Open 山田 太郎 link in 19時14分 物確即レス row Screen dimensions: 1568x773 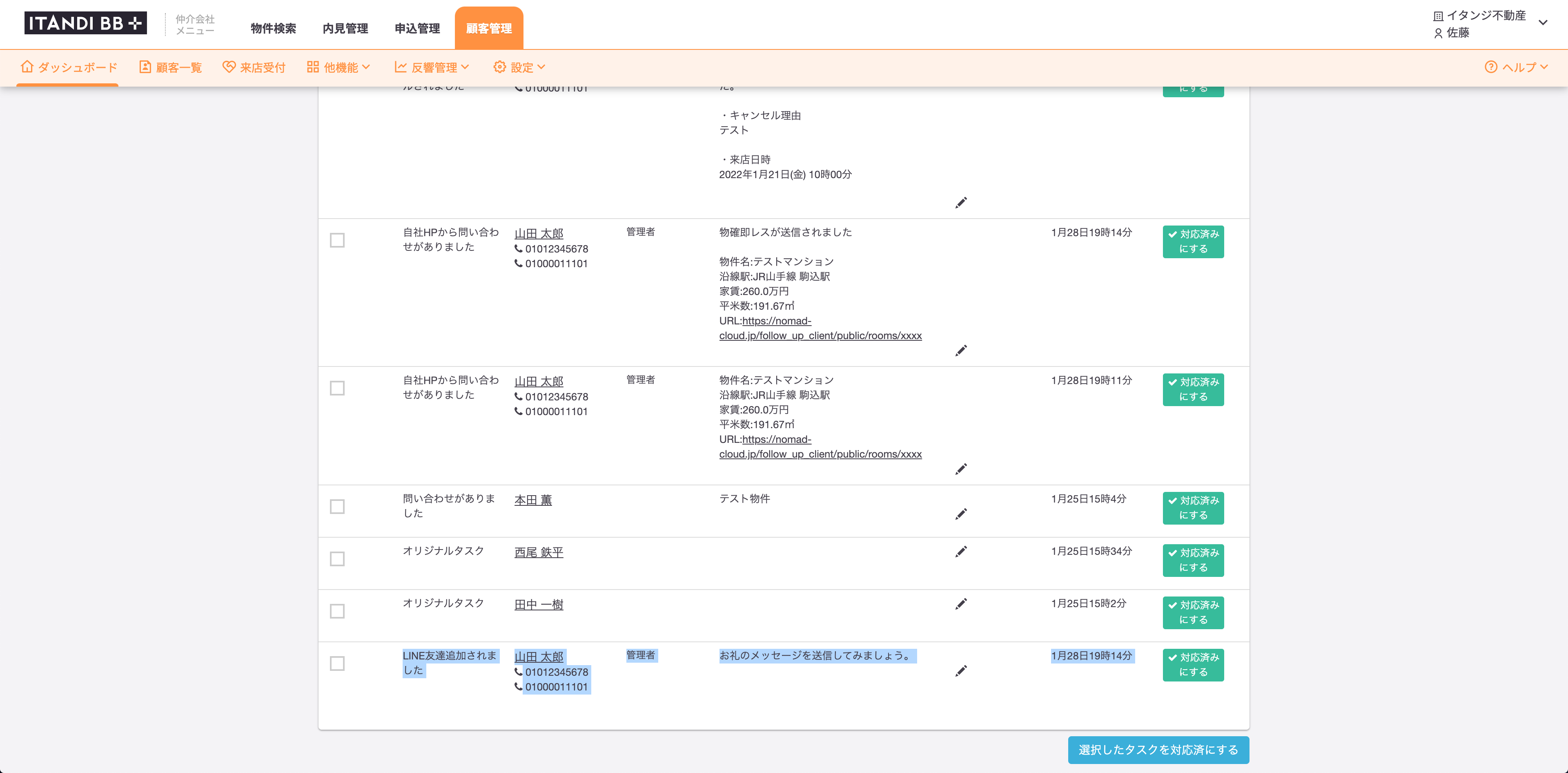tap(539, 234)
